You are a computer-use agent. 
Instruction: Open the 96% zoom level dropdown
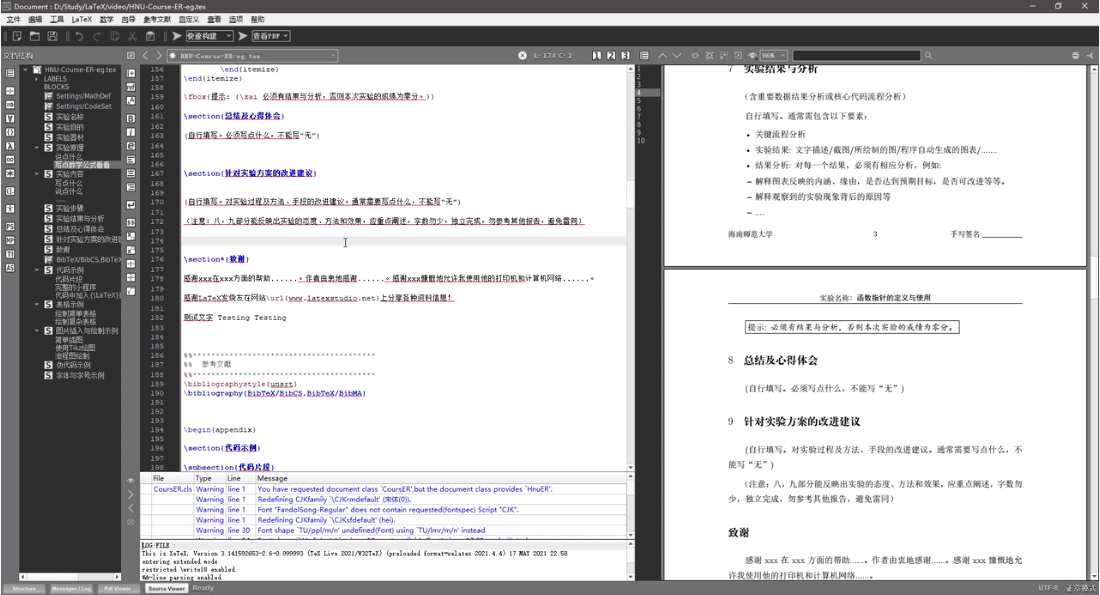coord(774,55)
